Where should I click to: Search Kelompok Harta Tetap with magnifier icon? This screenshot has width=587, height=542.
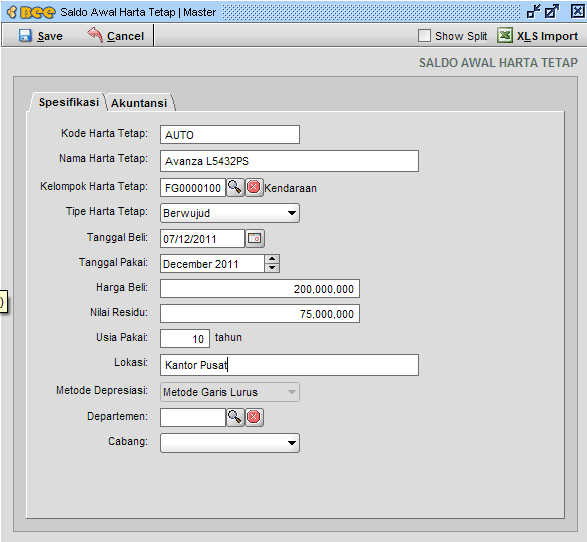pyautogui.click(x=235, y=187)
